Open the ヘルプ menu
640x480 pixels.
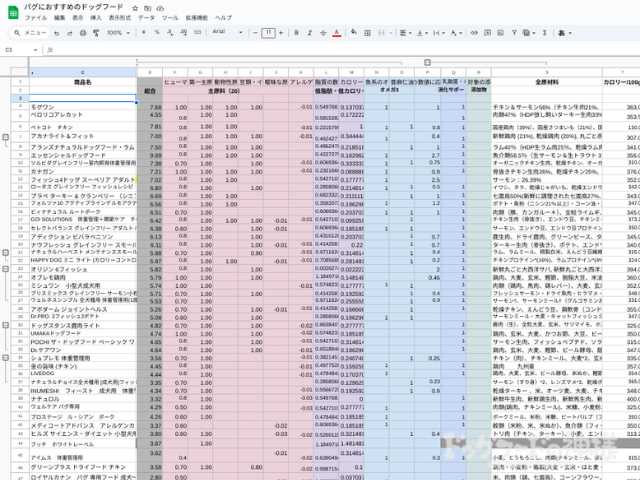point(223,18)
